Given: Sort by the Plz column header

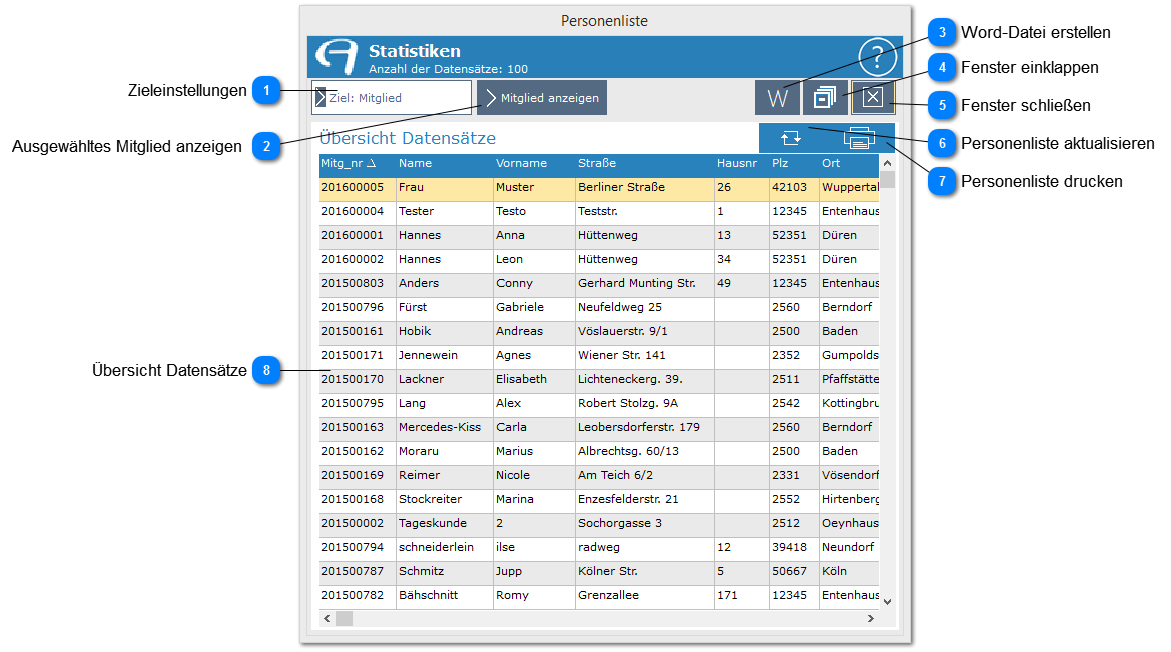Looking at the screenshot, I should pos(794,164).
